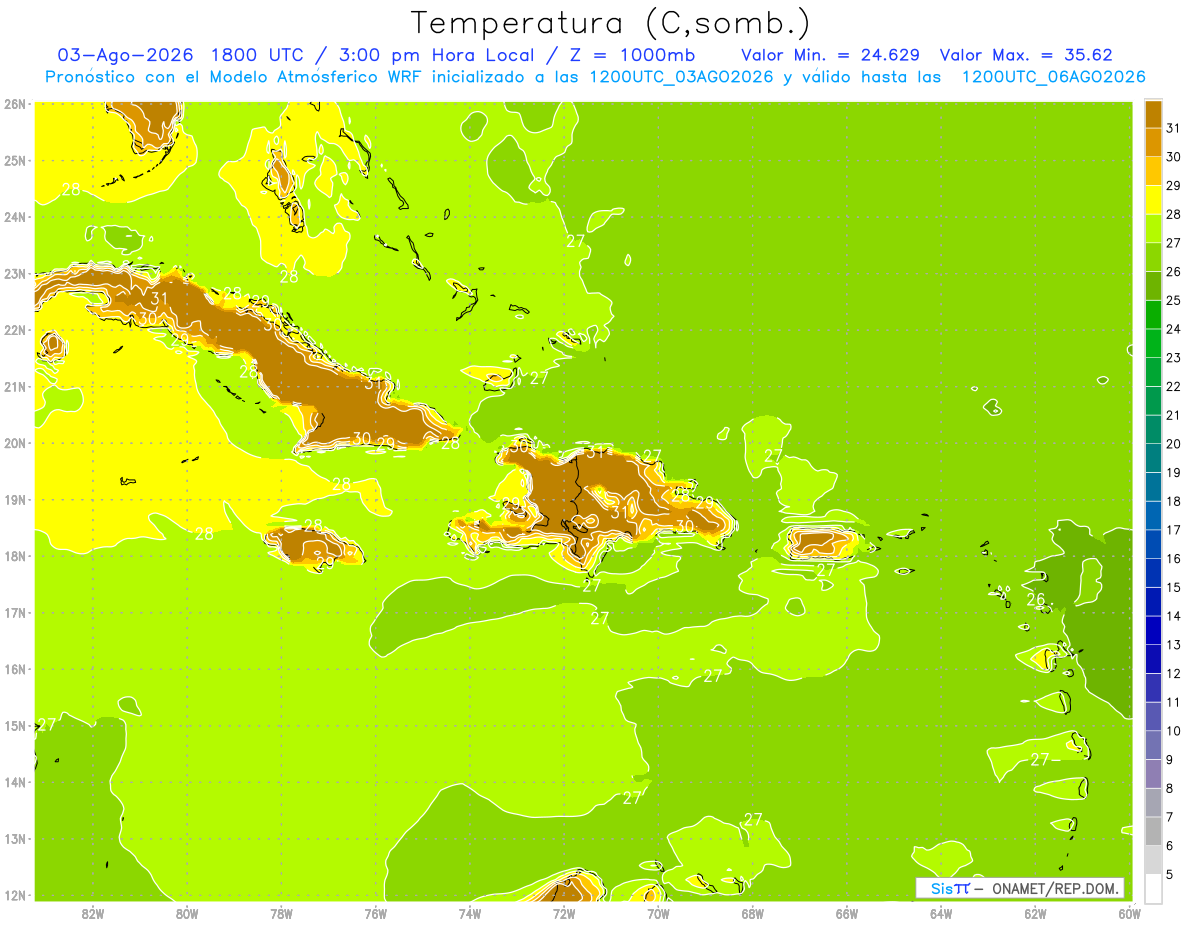The image size is (1200, 927).
Task: Click legend value 18 on the color scale
Action: [x=1173, y=501]
